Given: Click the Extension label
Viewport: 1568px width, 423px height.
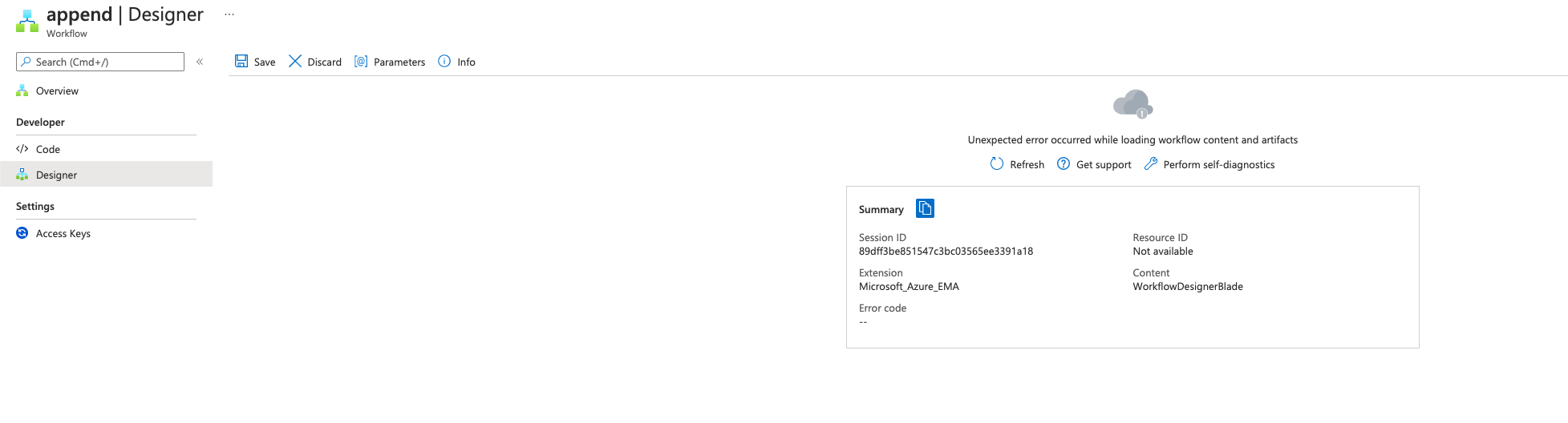Looking at the screenshot, I should pyautogui.click(x=881, y=272).
